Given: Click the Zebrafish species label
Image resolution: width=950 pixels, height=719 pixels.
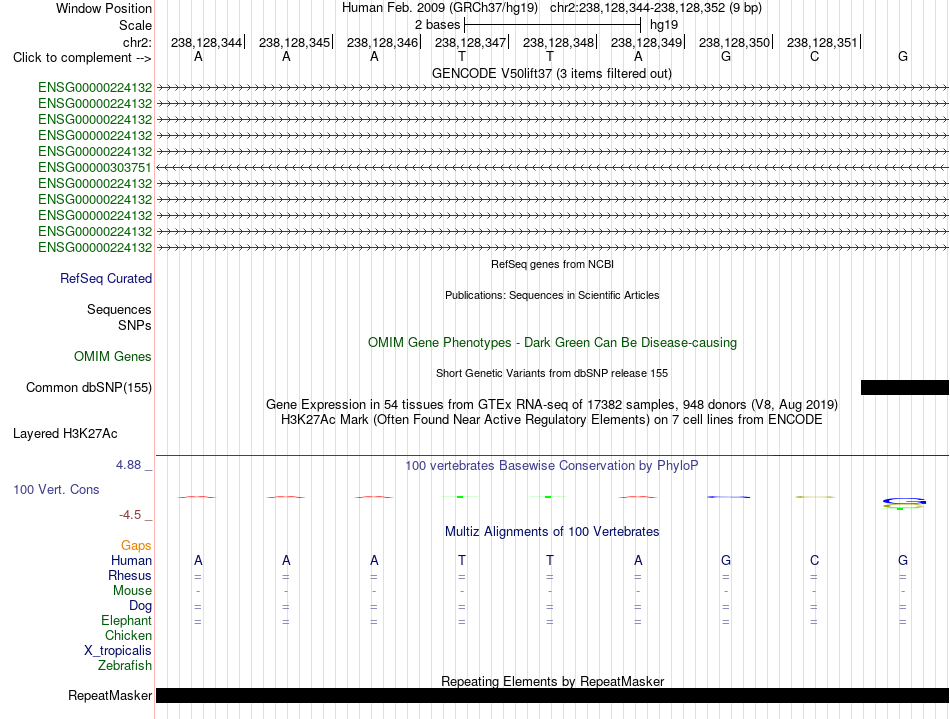Looking at the screenshot, I should click(x=125, y=665).
